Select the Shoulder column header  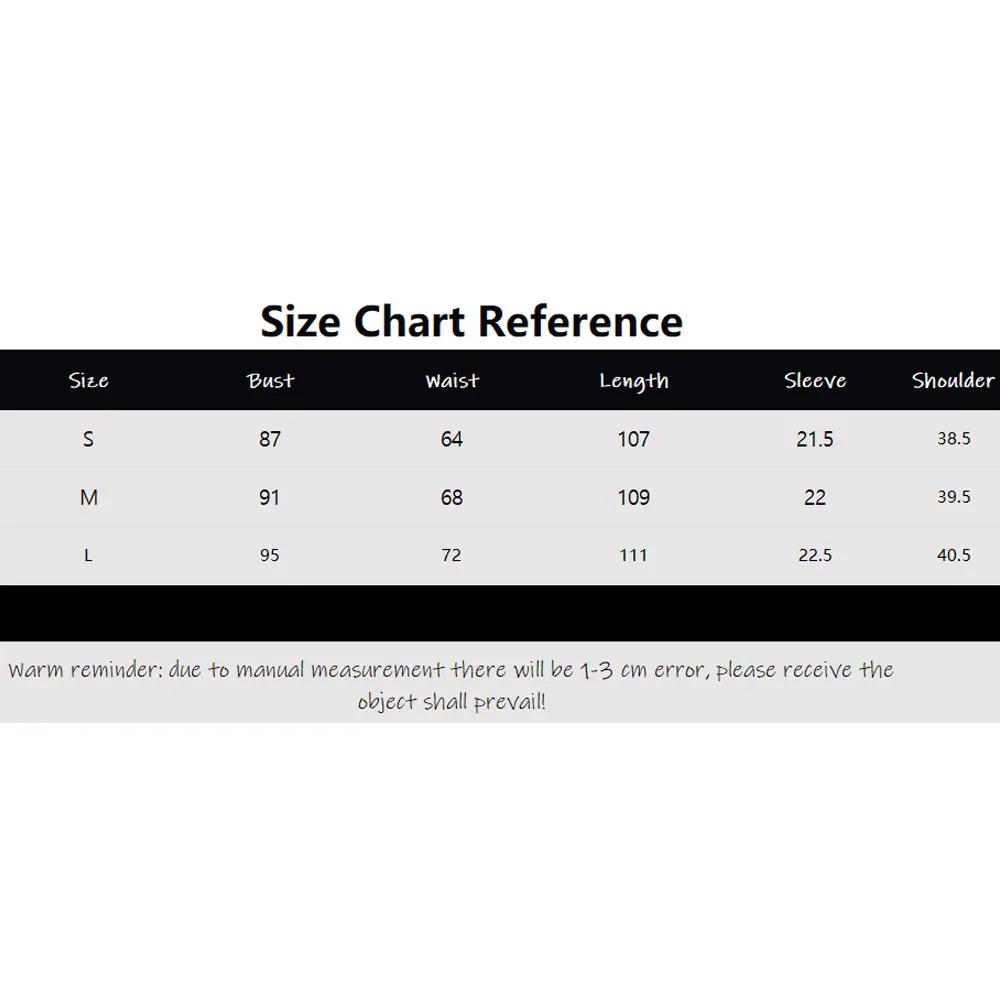pos(953,380)
